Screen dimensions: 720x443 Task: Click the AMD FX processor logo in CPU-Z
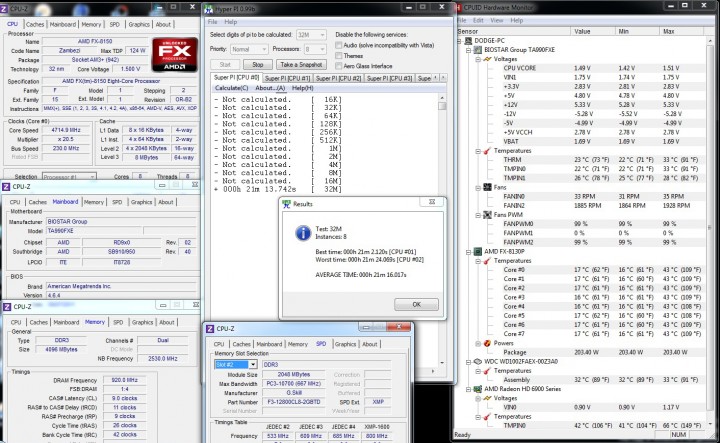click(175, 55)
